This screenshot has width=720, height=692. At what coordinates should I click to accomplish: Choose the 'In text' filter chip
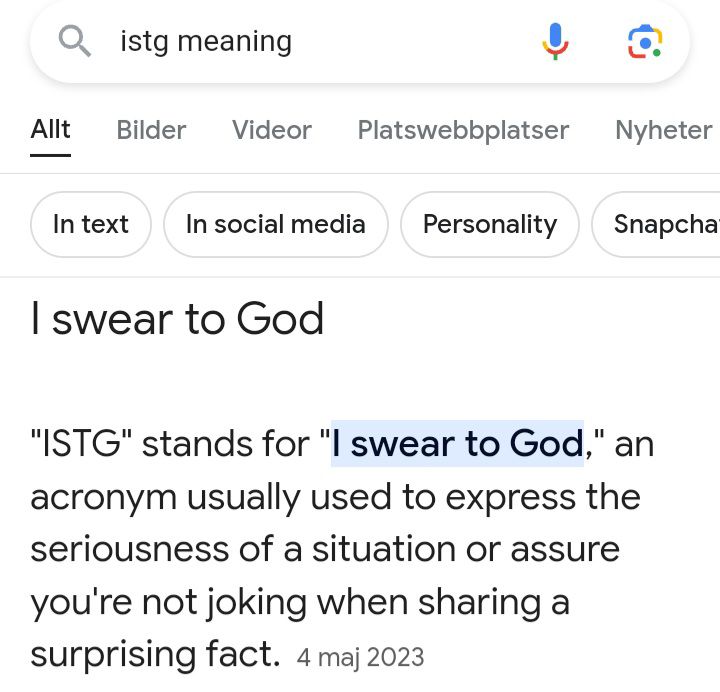[91, 224]
